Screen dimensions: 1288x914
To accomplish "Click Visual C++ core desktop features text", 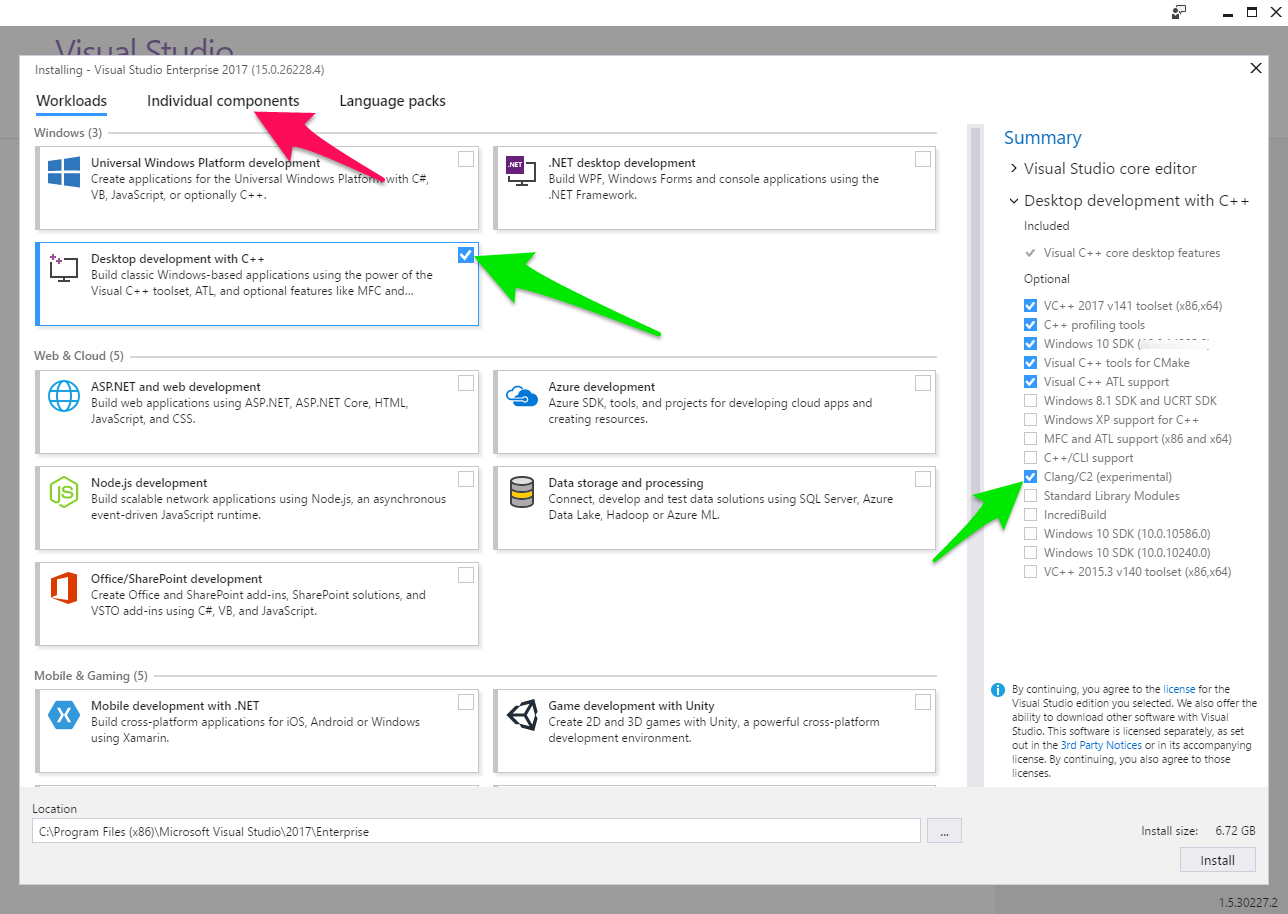I will [1132, 253].
